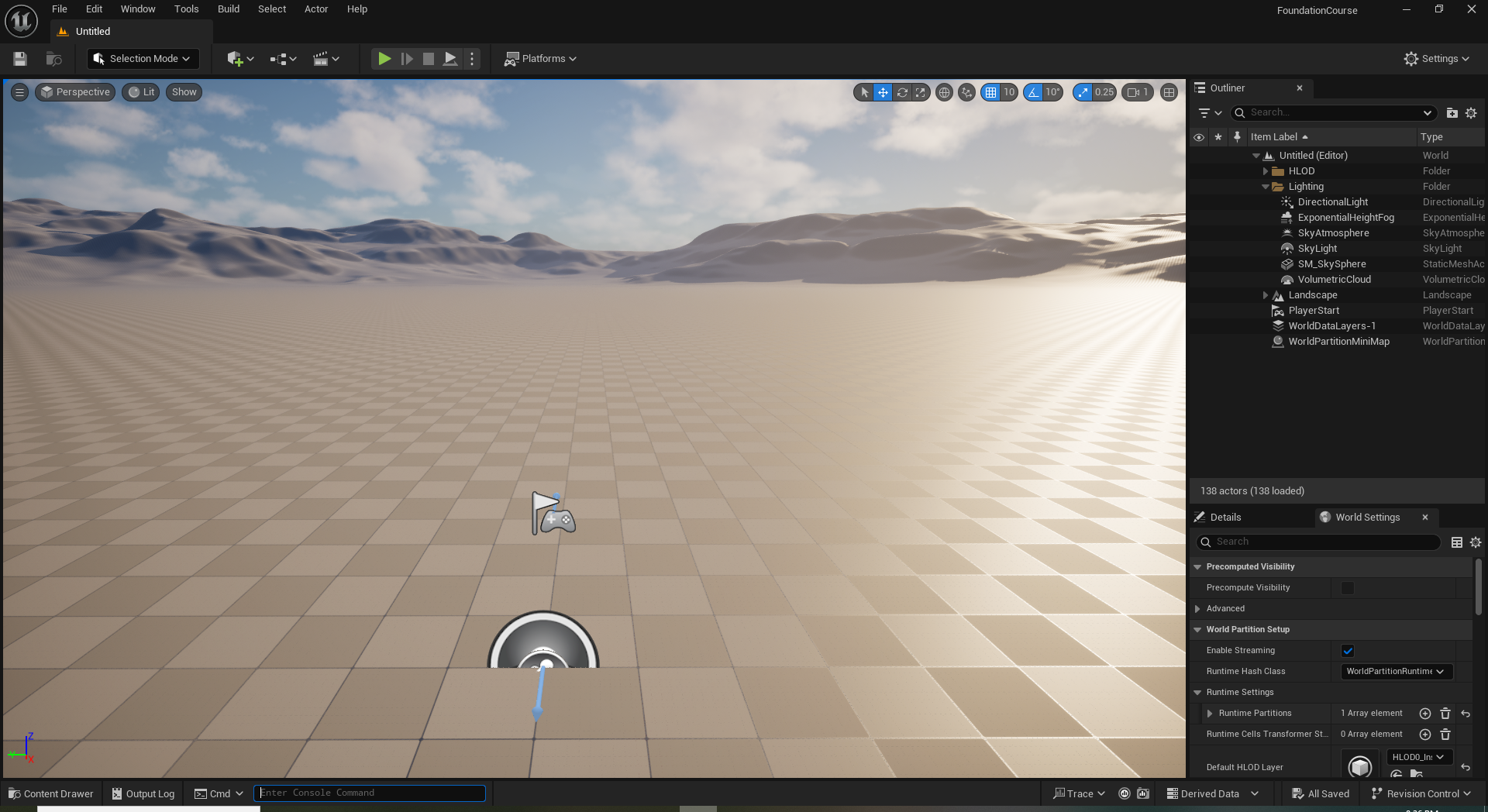The image size is (1488, 812).
Task: Switch to the Details tab
Action: pos(1225,518)
